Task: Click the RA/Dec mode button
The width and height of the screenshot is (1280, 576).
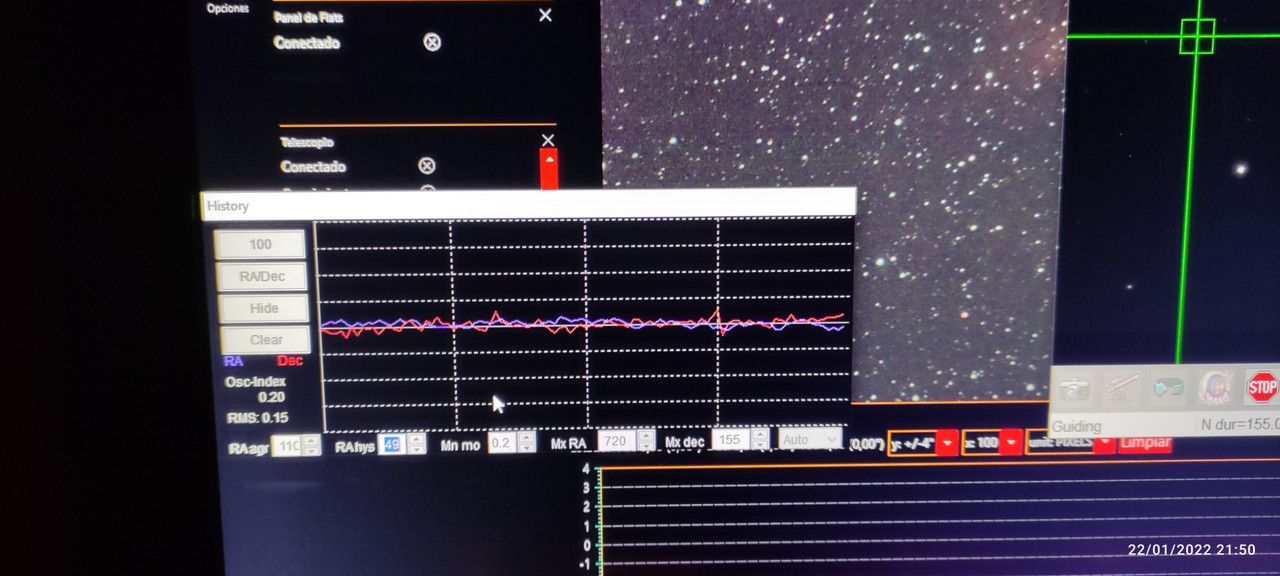Action: pos(262,276)
